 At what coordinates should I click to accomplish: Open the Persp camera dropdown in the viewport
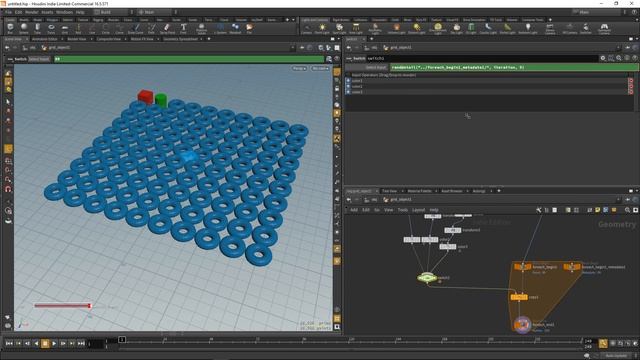[299, 68]
